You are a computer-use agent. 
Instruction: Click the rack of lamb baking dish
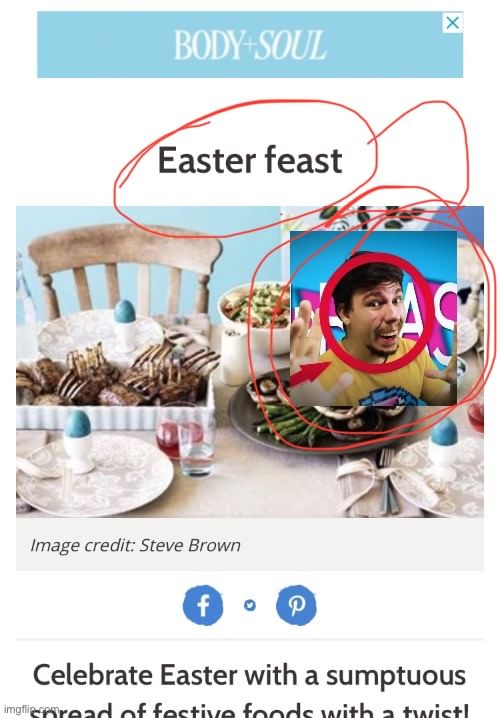click(114, 387)
